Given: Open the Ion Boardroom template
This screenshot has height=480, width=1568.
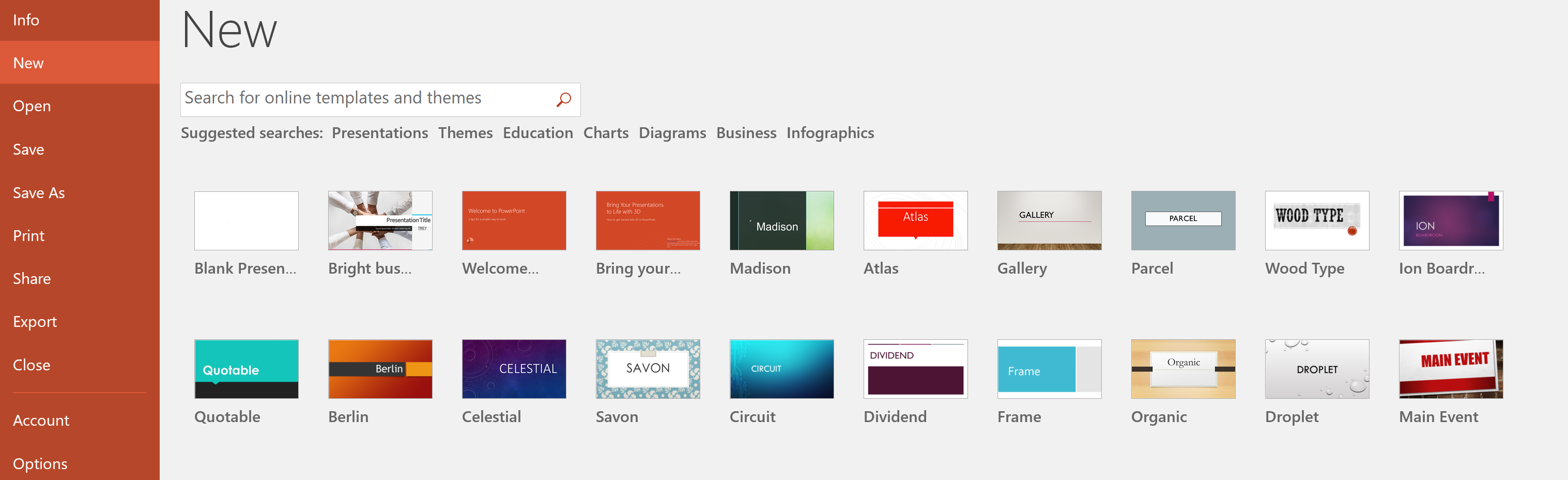Looking at the screenshot, I should (x=1451, y=220).
